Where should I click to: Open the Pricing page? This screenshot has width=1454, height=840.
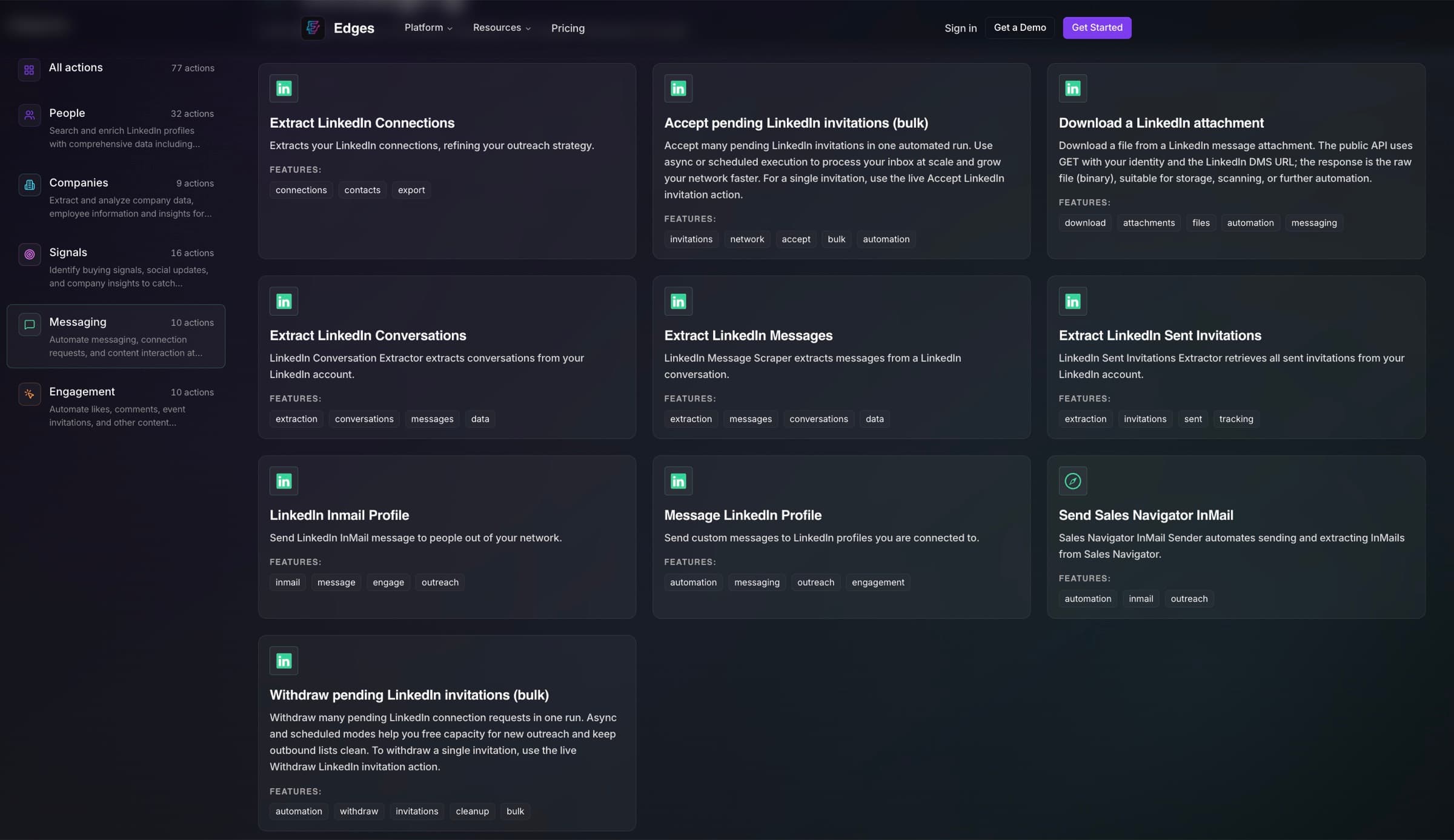click(x=568, y=28)
